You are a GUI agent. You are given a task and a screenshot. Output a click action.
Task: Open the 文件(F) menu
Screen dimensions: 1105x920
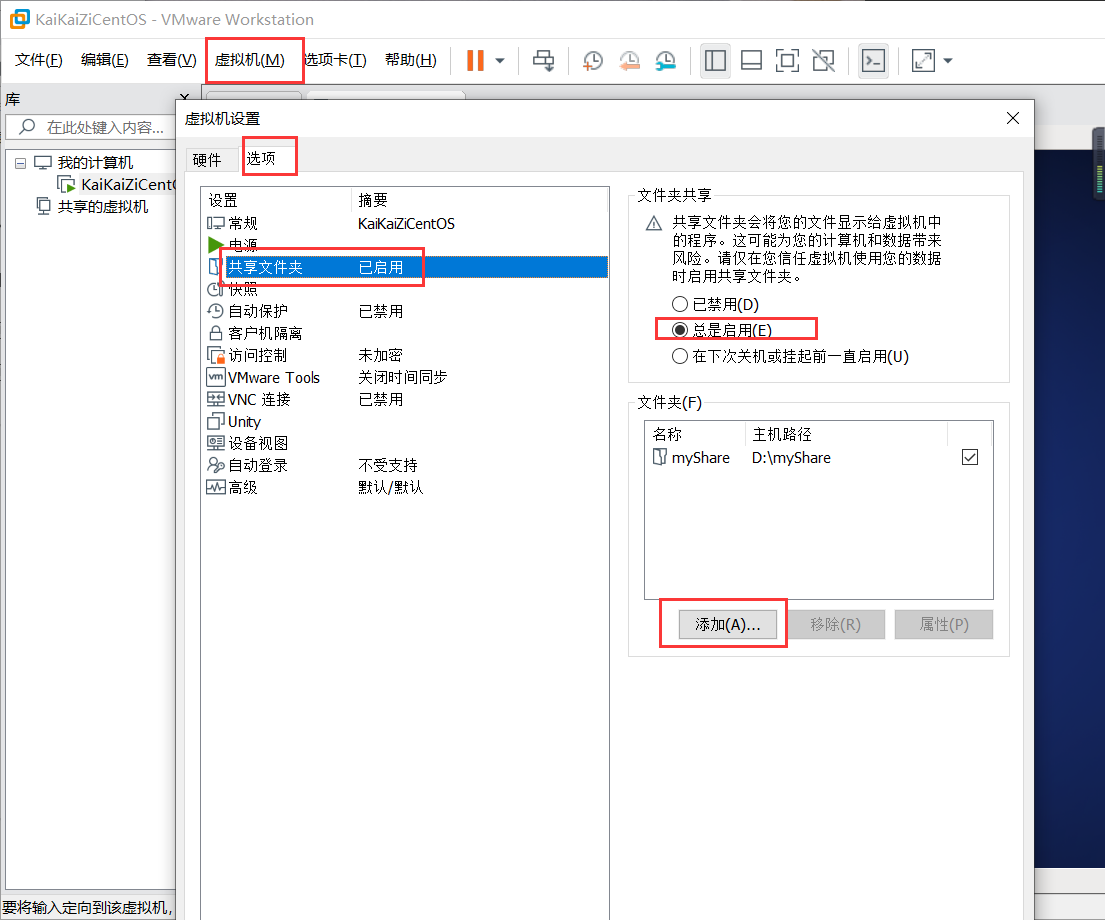pyautogui.click(x=39, y=60)
